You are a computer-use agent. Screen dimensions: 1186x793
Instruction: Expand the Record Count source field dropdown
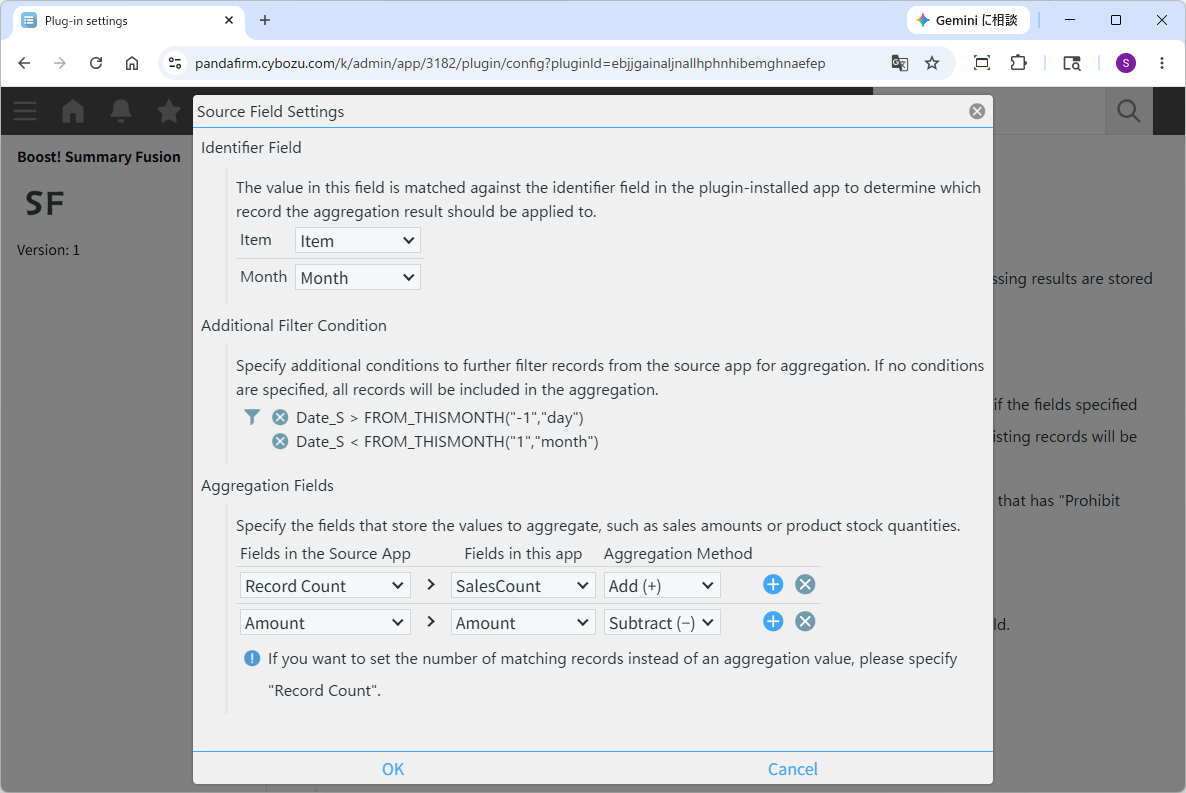(325, 586)
